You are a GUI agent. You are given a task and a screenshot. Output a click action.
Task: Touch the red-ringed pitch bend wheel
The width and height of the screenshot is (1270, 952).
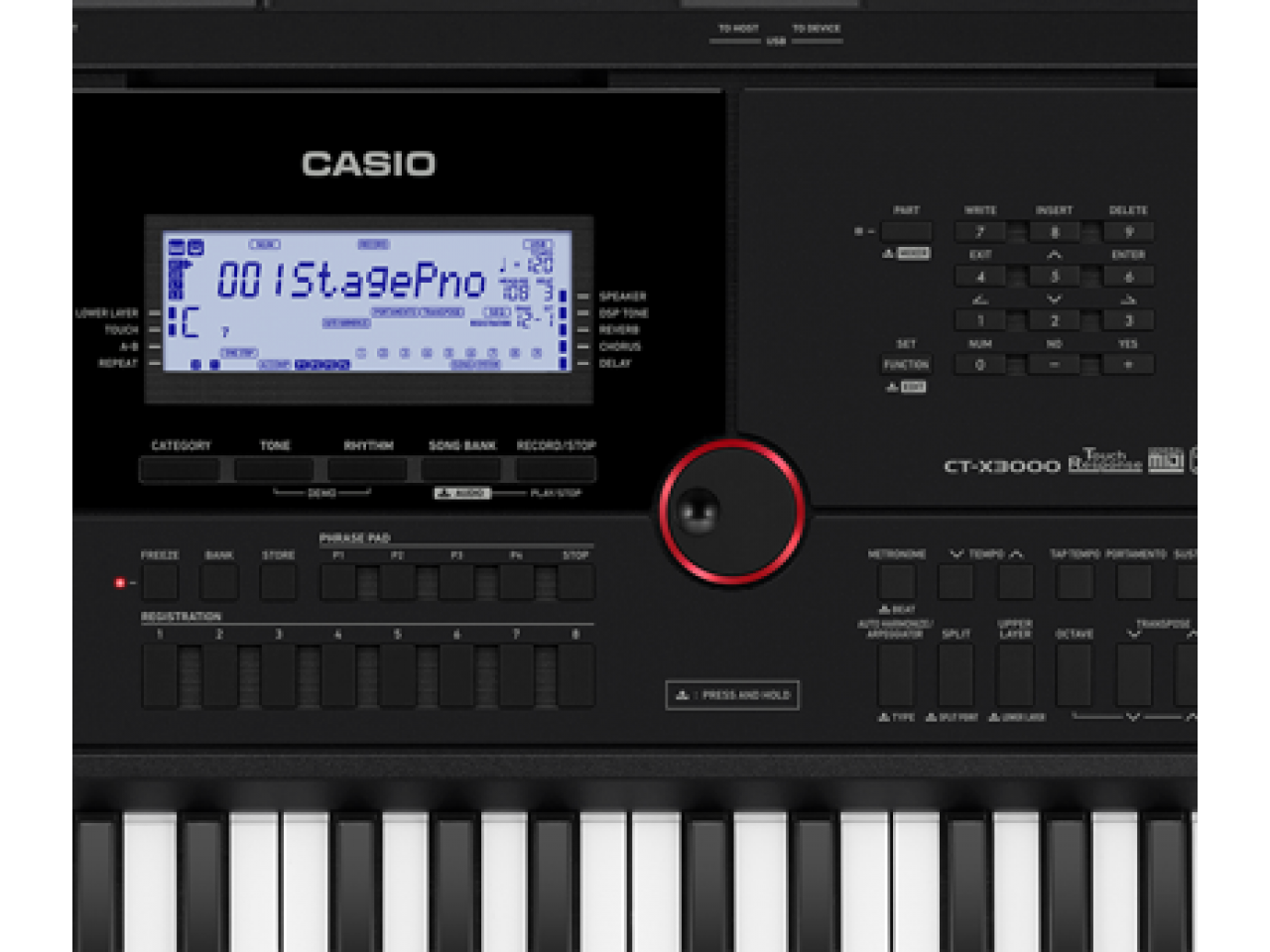[x=732, y=511]
